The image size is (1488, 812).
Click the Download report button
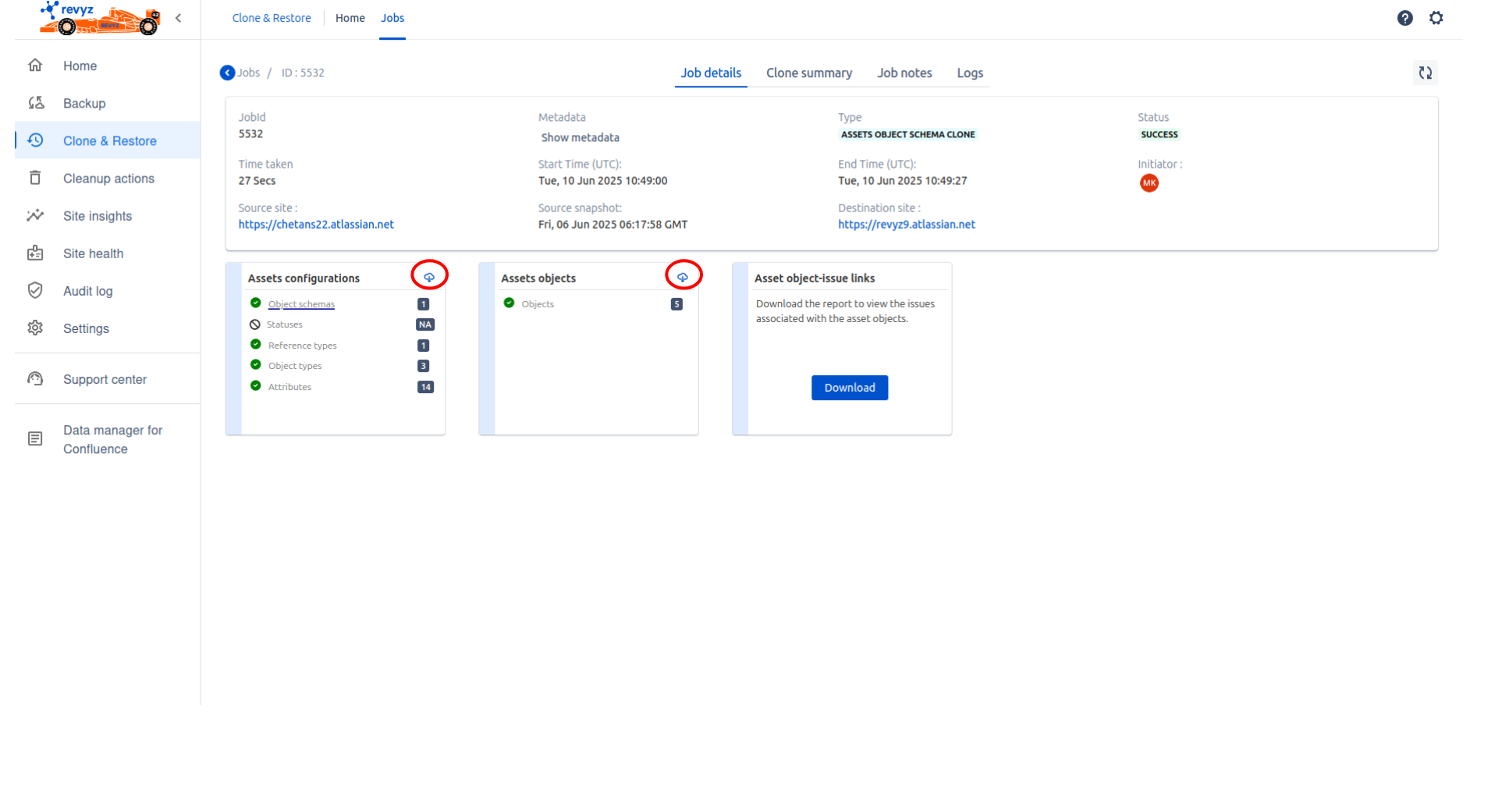(x=849, y=388)
